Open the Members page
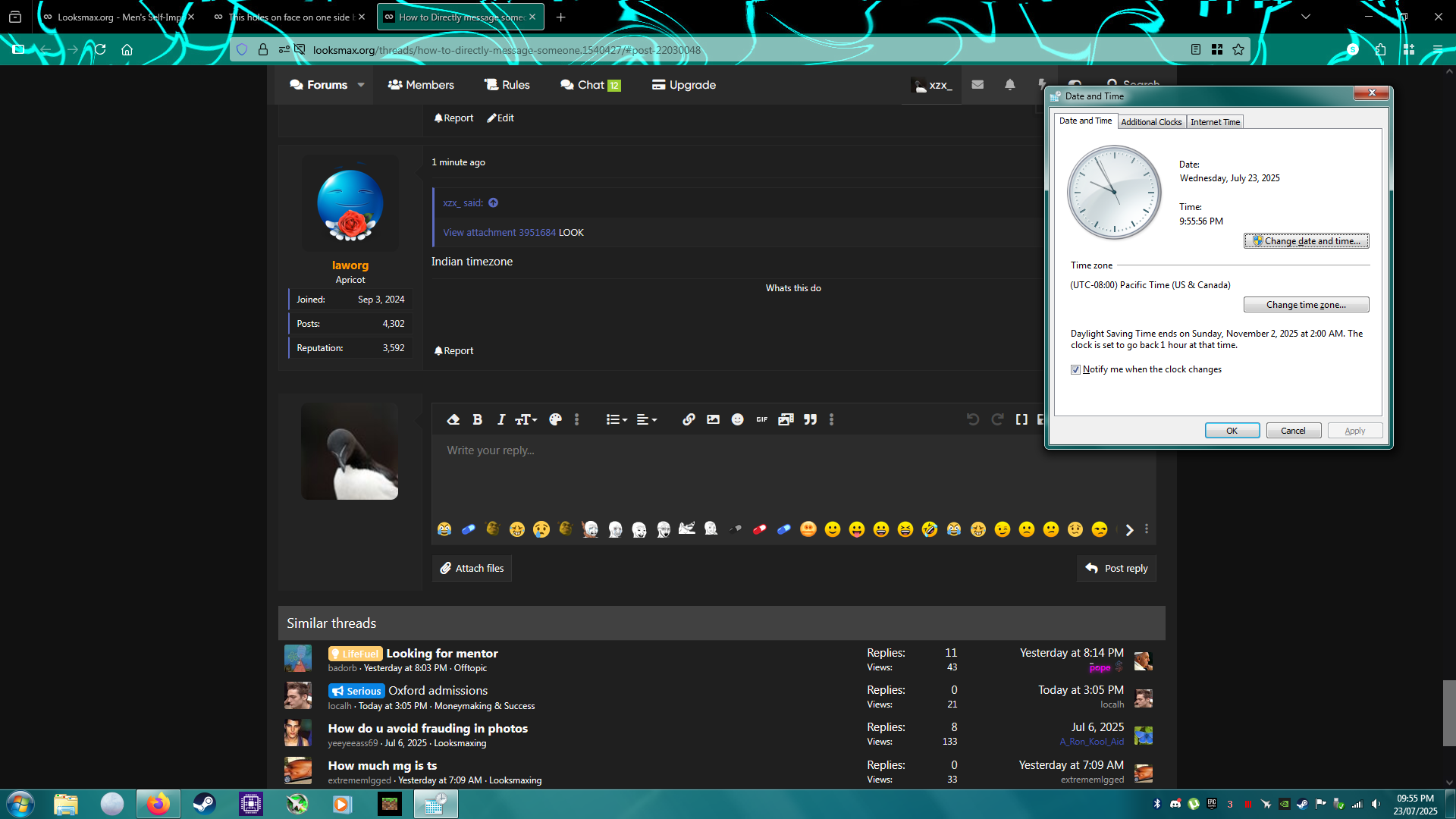The height and width of the screenshot is (819, 1456). 421,85
